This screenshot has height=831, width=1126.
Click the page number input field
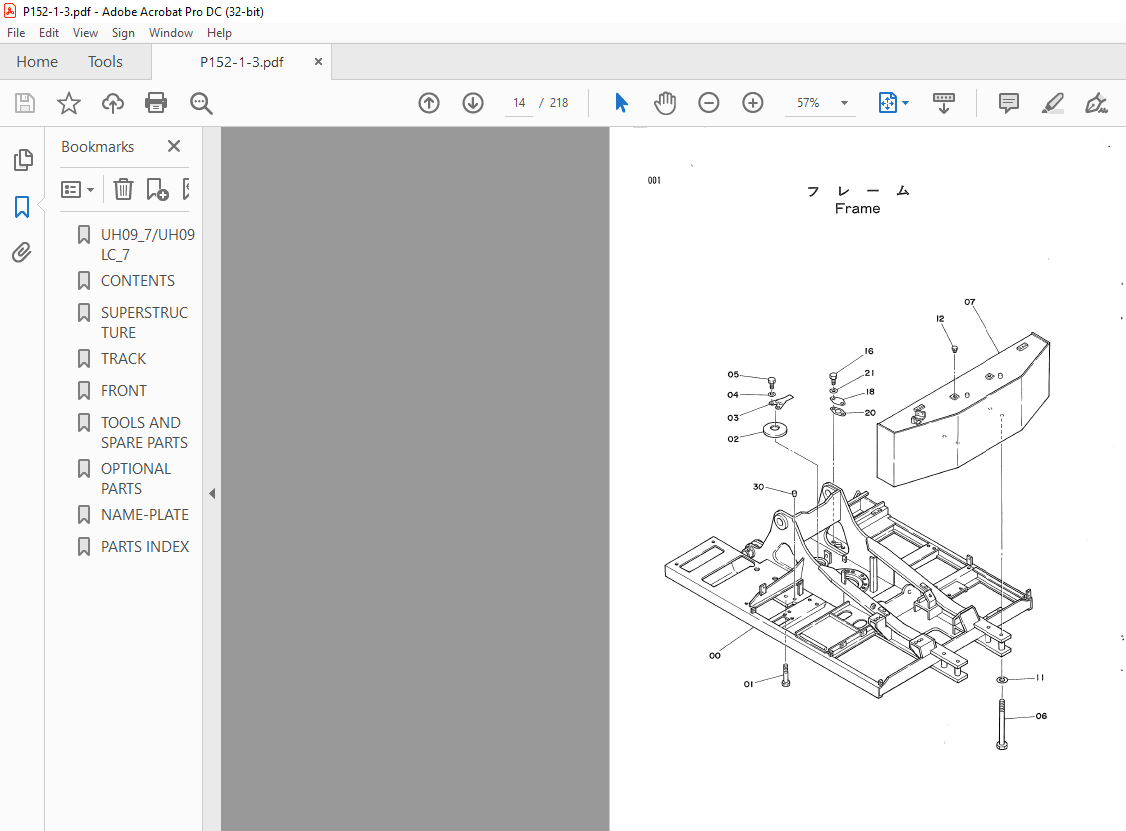click(x=518, y=102)
